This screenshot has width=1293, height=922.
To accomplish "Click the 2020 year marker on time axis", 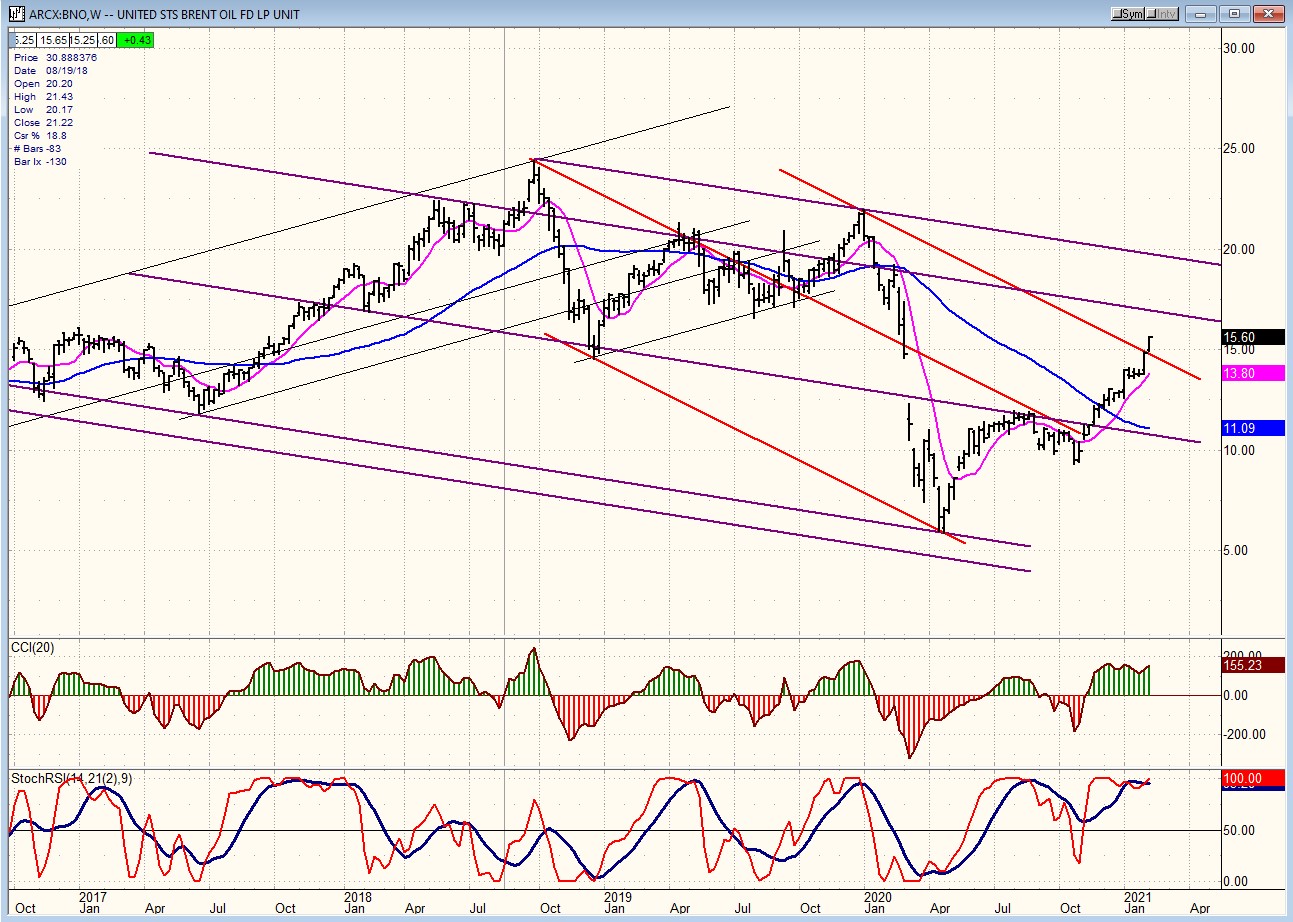I will pyautogui.click(x=877, y=896).
